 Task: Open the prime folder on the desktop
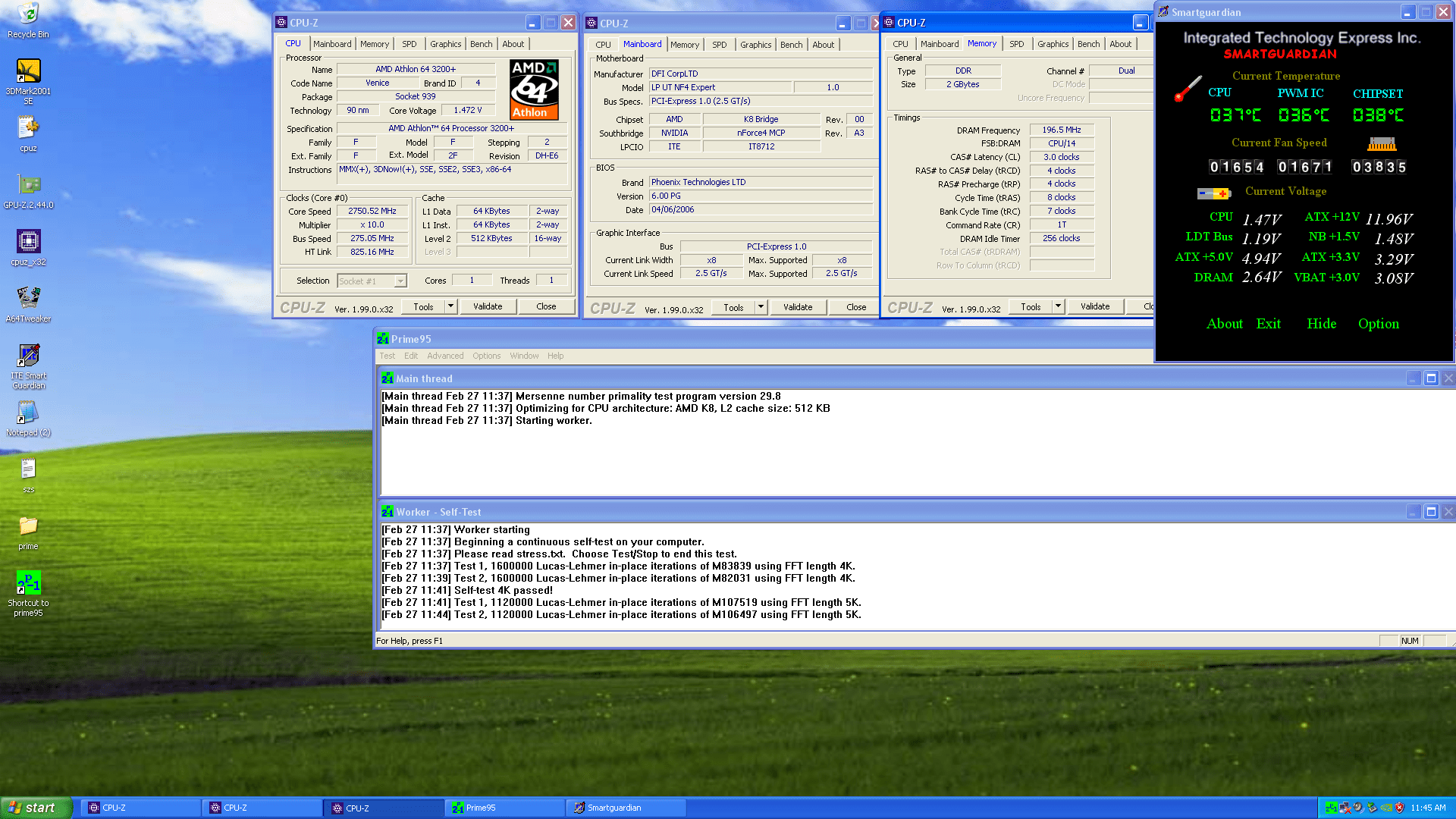tap(28, 526)
